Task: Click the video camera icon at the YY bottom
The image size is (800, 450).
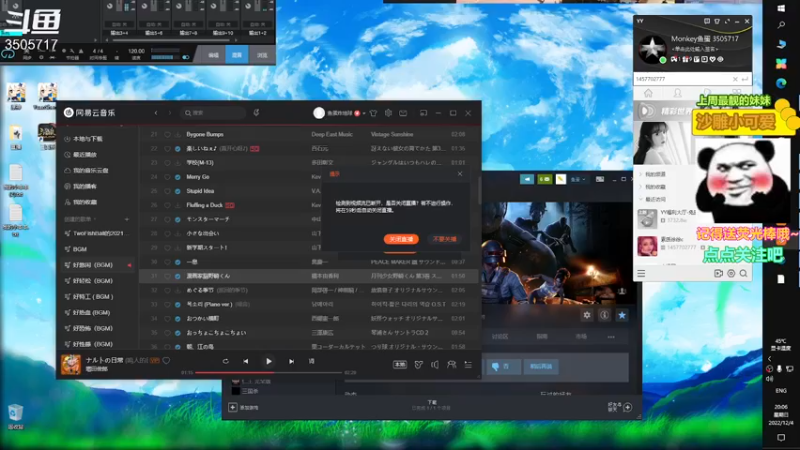Action: tap(718, 273)
